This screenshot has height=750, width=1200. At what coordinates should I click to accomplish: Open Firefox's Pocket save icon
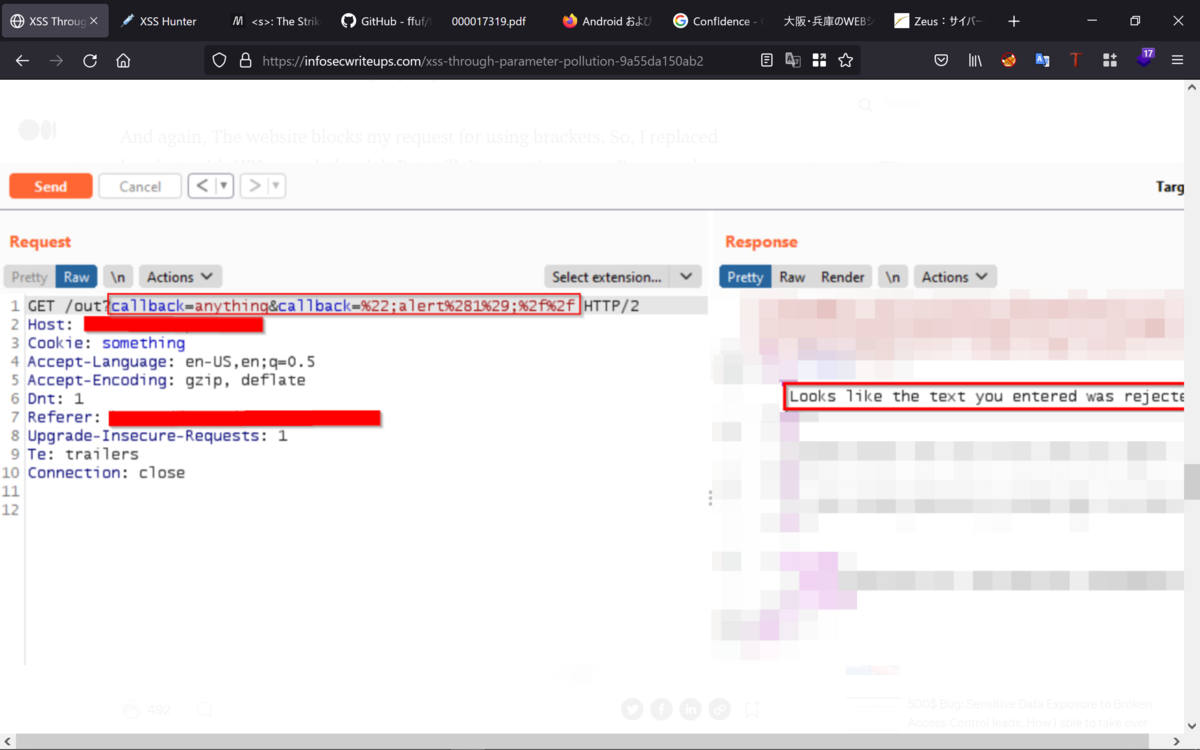click(x=940, y=60)
